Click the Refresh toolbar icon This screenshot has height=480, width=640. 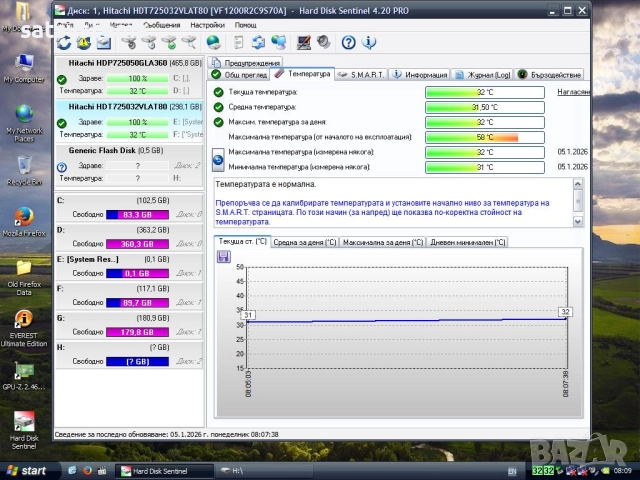click(65, 42)
